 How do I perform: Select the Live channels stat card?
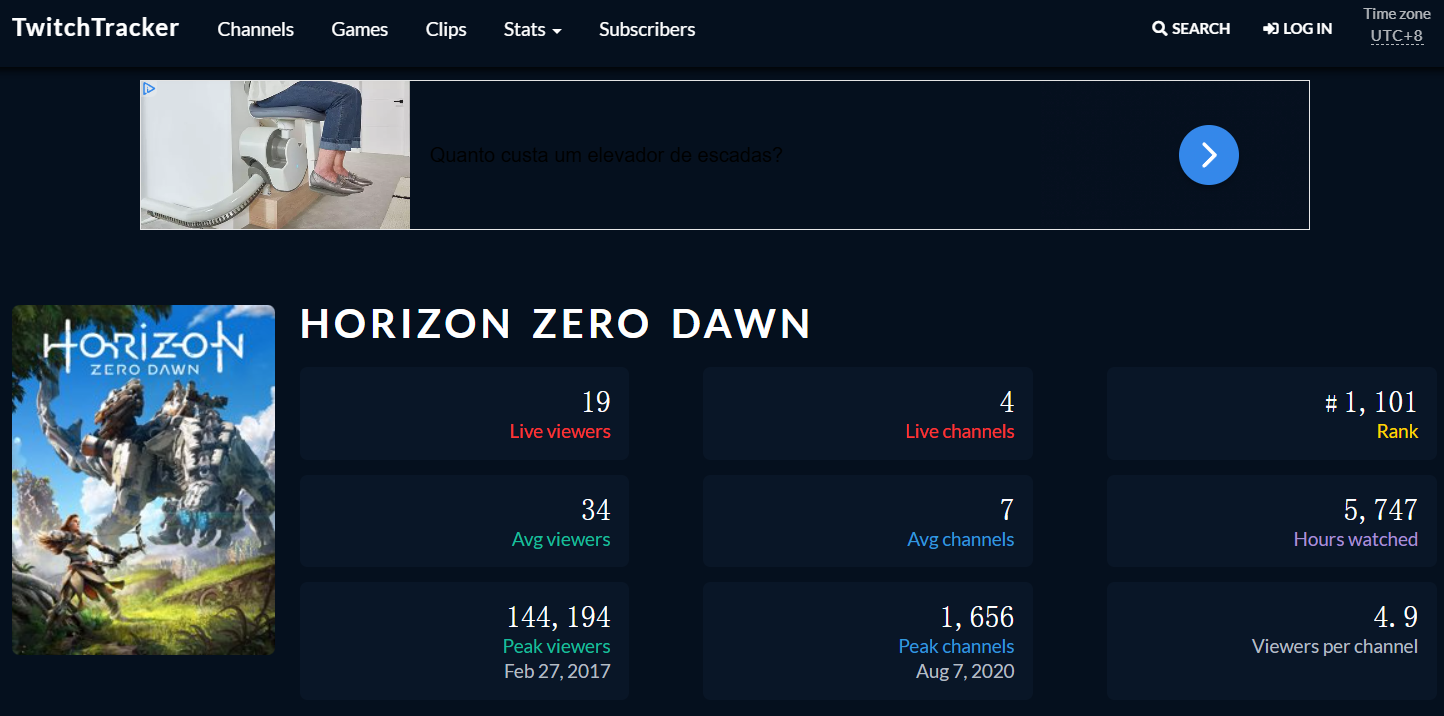[x=867, y=414]
